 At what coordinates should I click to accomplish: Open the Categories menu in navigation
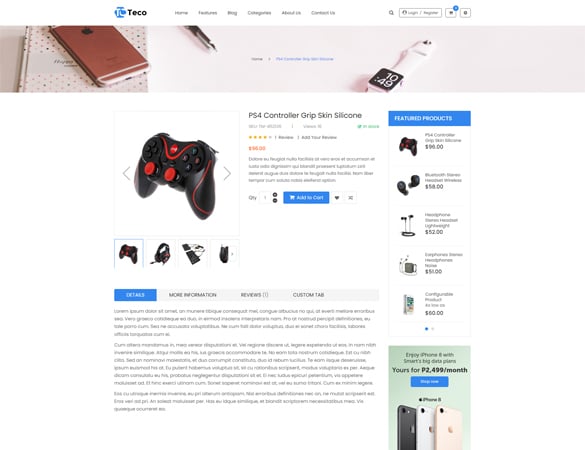coord(259,13)
